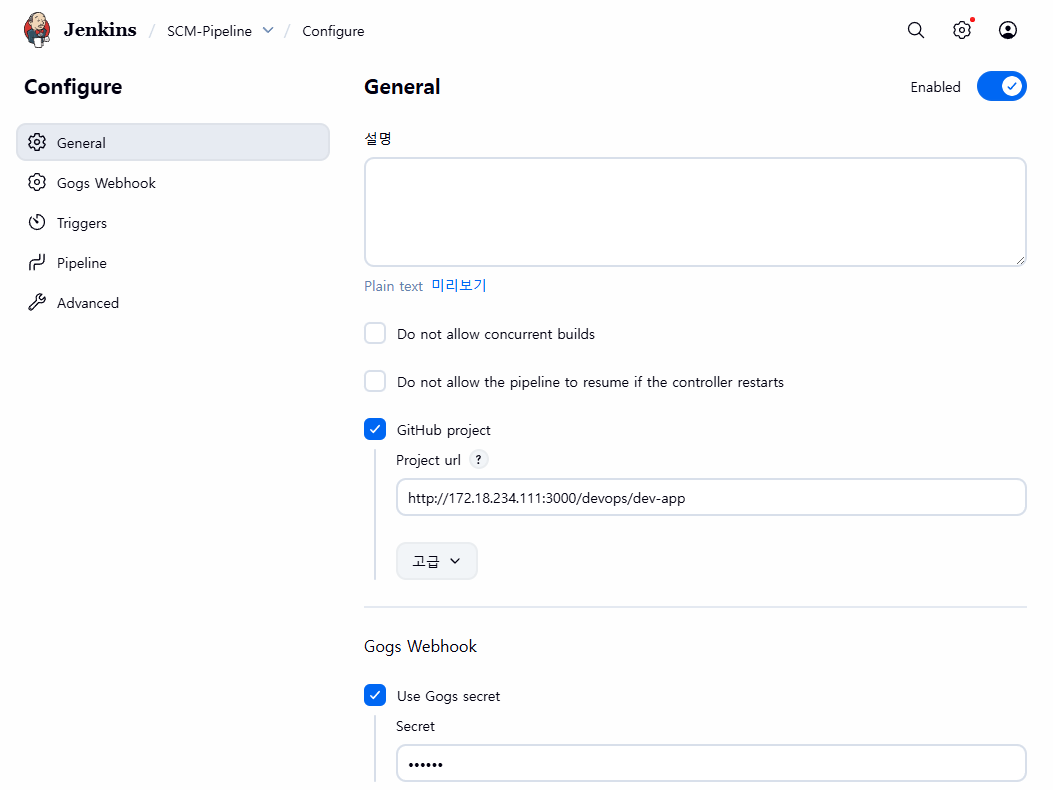Click the gear icon beside General in sidebar
1053x790 pixels.
tap(37, 142)
